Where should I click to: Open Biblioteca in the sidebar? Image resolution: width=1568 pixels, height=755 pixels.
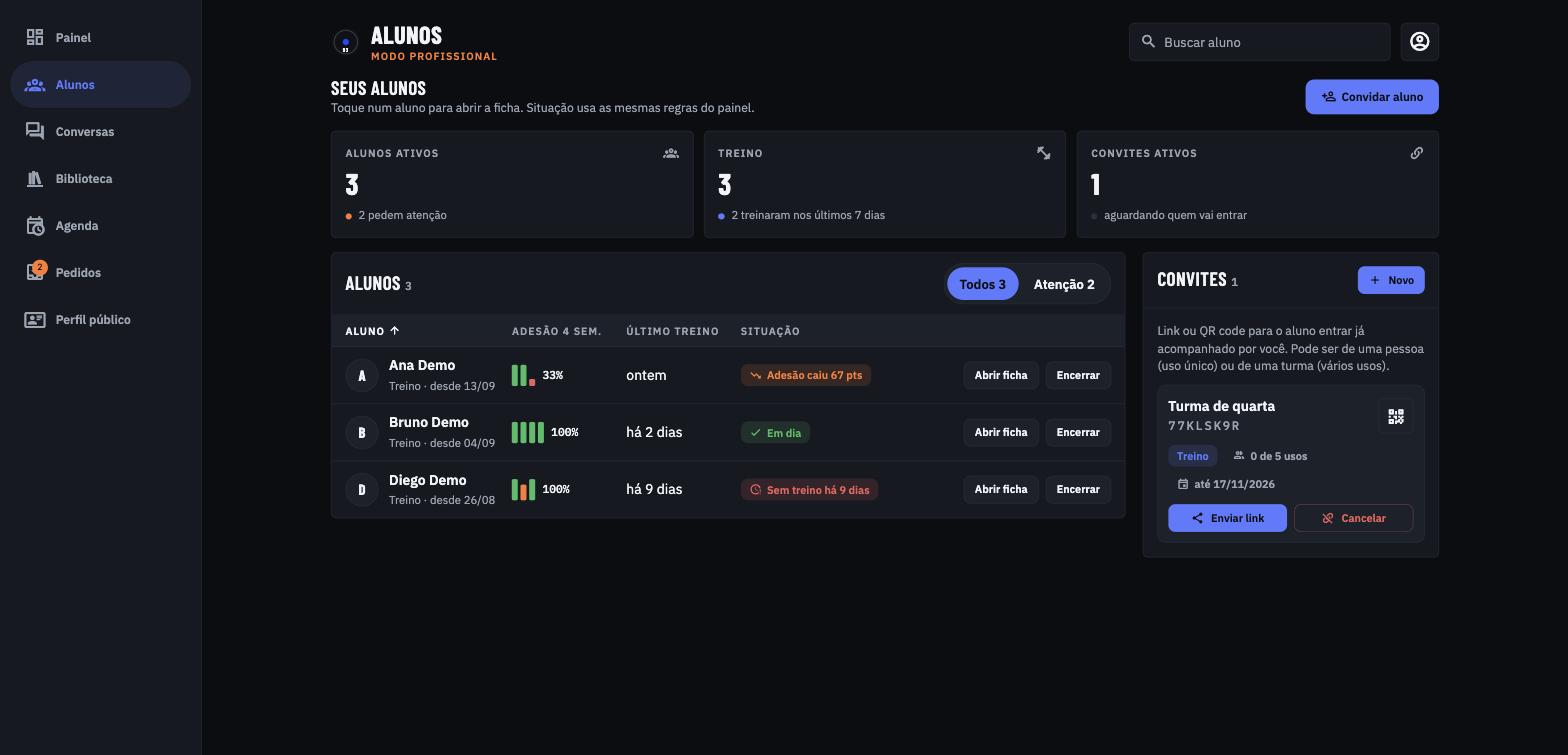pyautogui.click(x=101, y=179)
